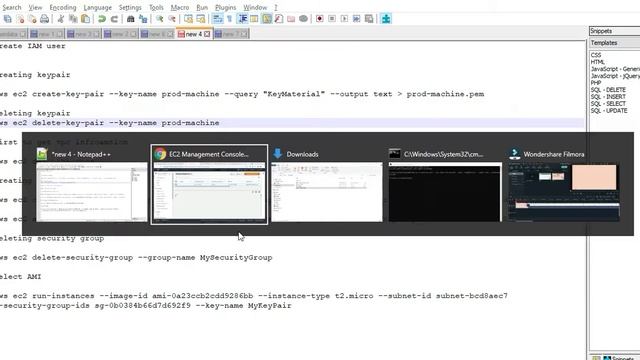Click the Cut scissors icon
640x360 pixels.
click(61, 19)
